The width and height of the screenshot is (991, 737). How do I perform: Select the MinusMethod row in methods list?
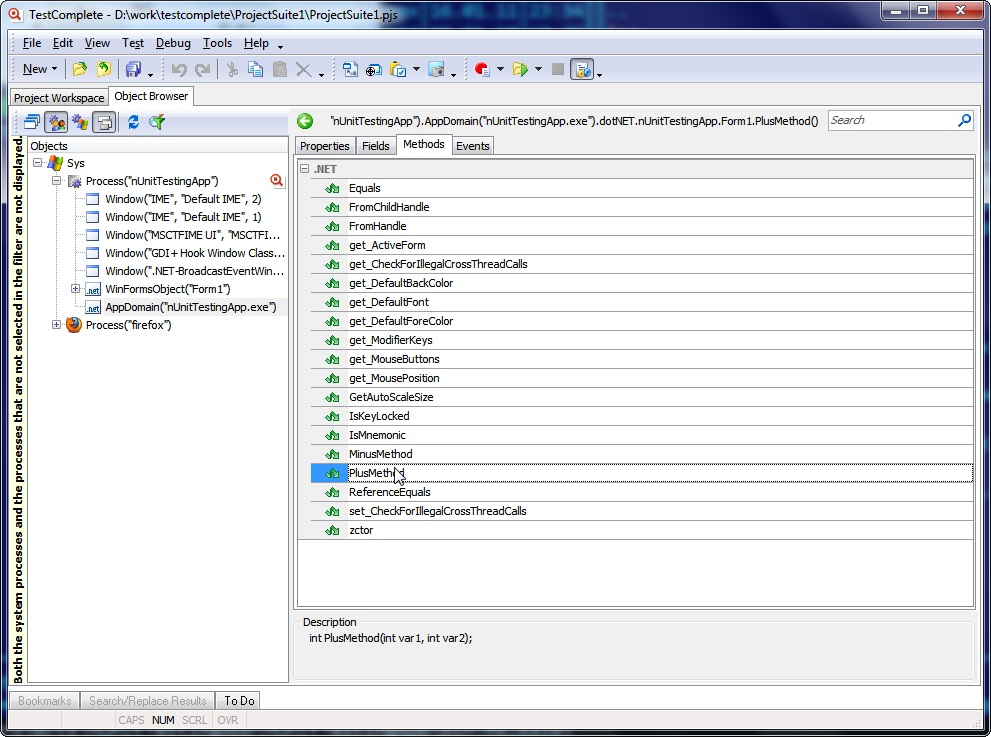click(x=380, y=454)
